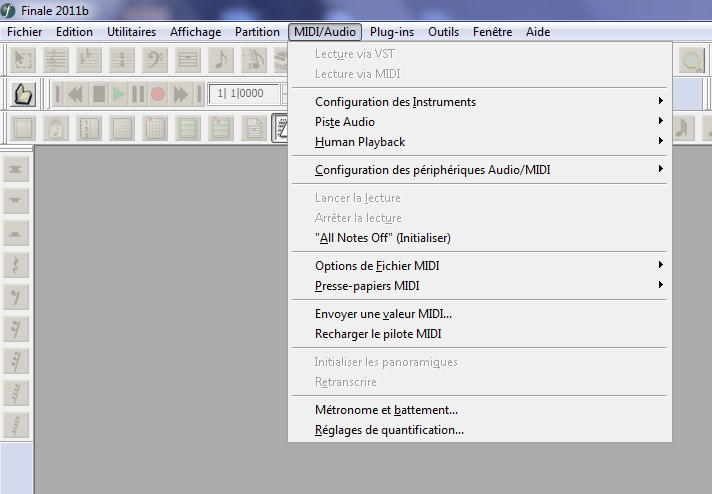This screenshot has width=712, height=494.
Task: Open the Edition menu
Action: coord(74,32)
